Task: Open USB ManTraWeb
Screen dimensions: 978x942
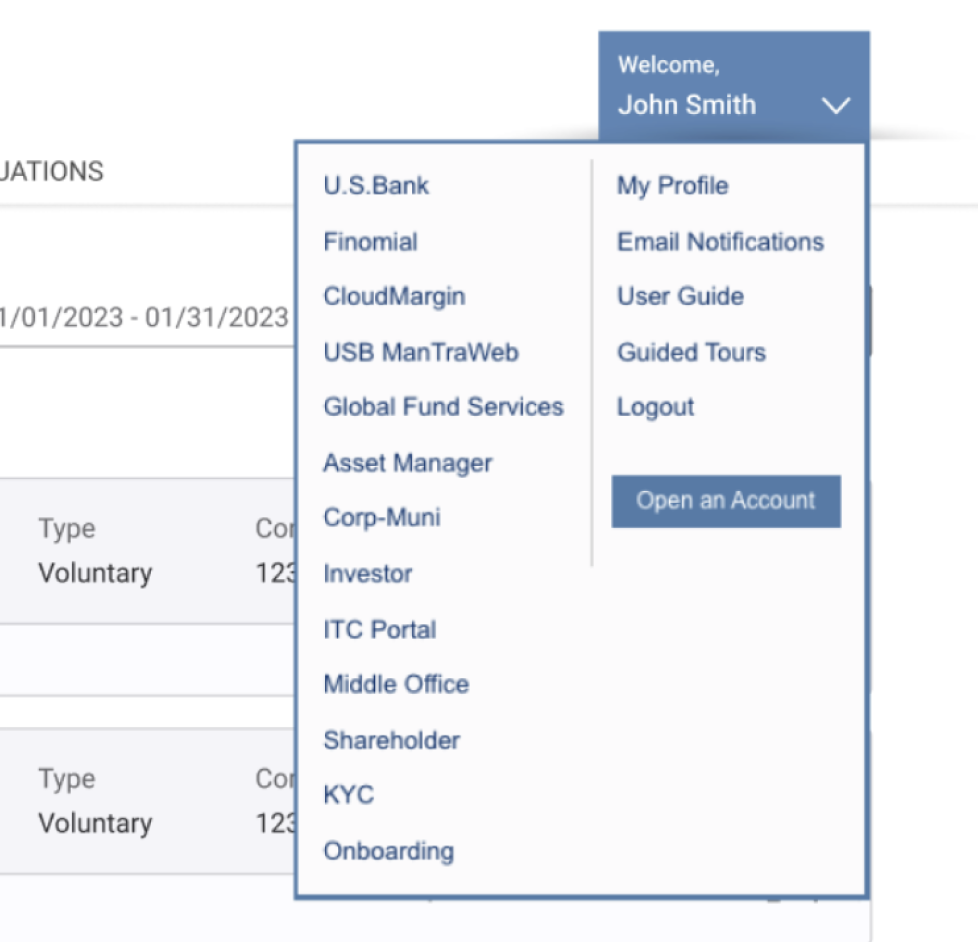Action: (421, 352)
